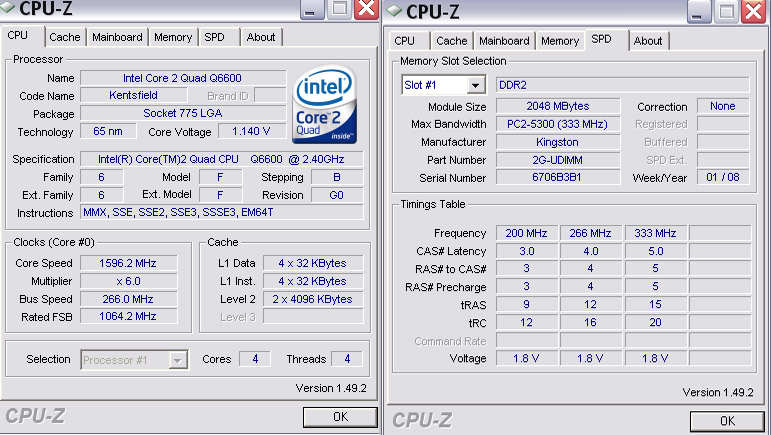Open the Cache tab in left CPU-Z window
The height and width of the screenshot is (435, 771).
[x=65, y=37]
